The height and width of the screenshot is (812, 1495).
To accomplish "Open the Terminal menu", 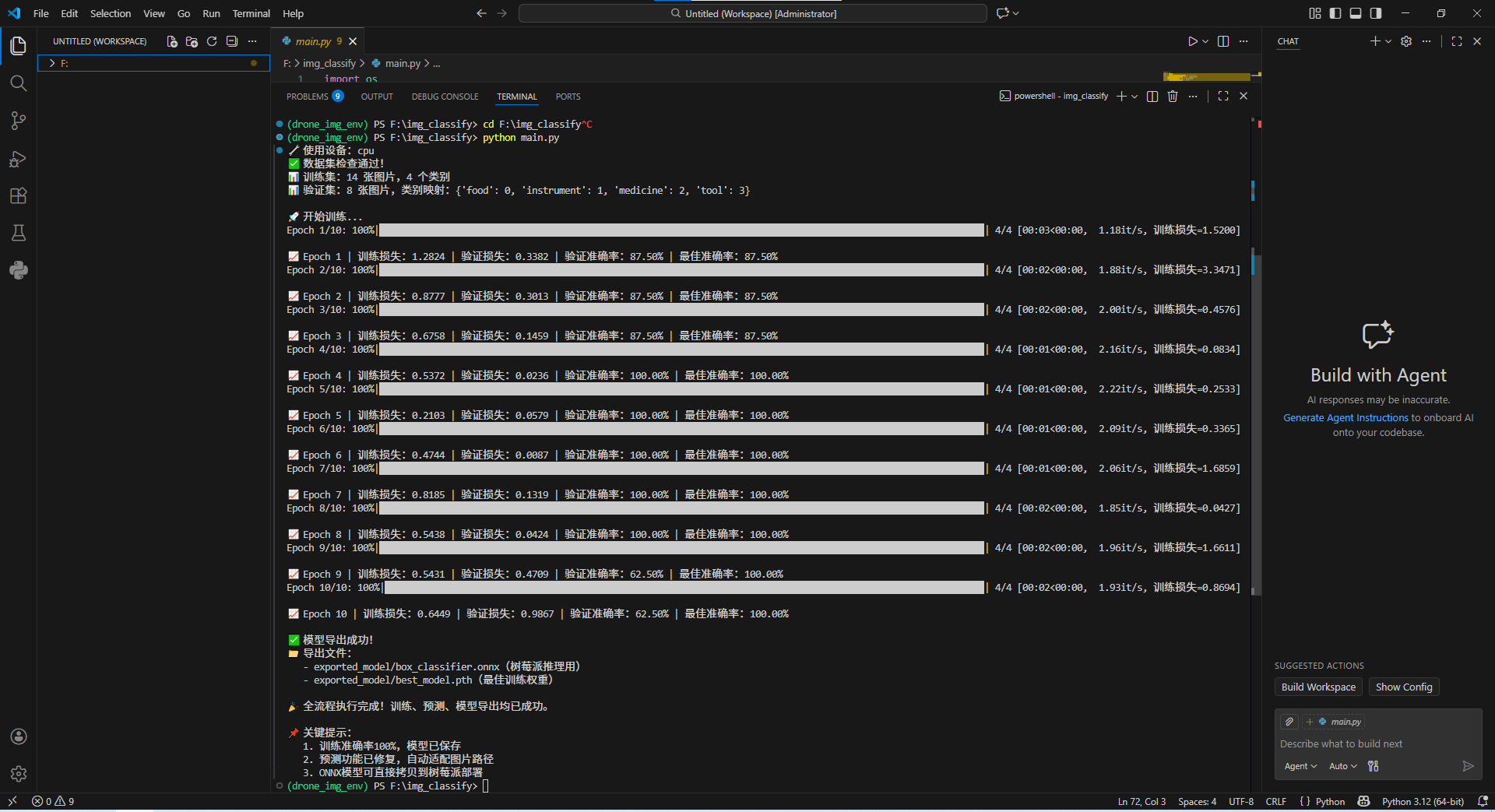I will [251, 13].
